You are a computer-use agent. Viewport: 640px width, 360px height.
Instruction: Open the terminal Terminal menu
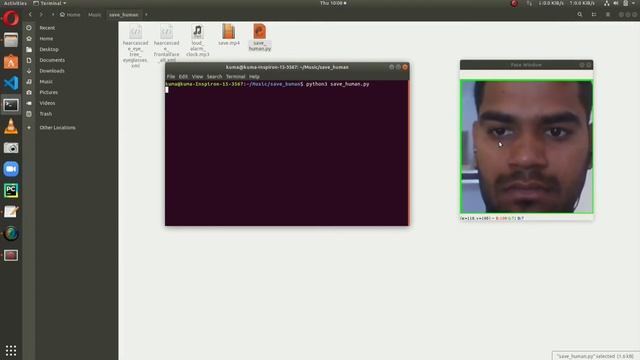pyautogui.click(x=236, y=76)
